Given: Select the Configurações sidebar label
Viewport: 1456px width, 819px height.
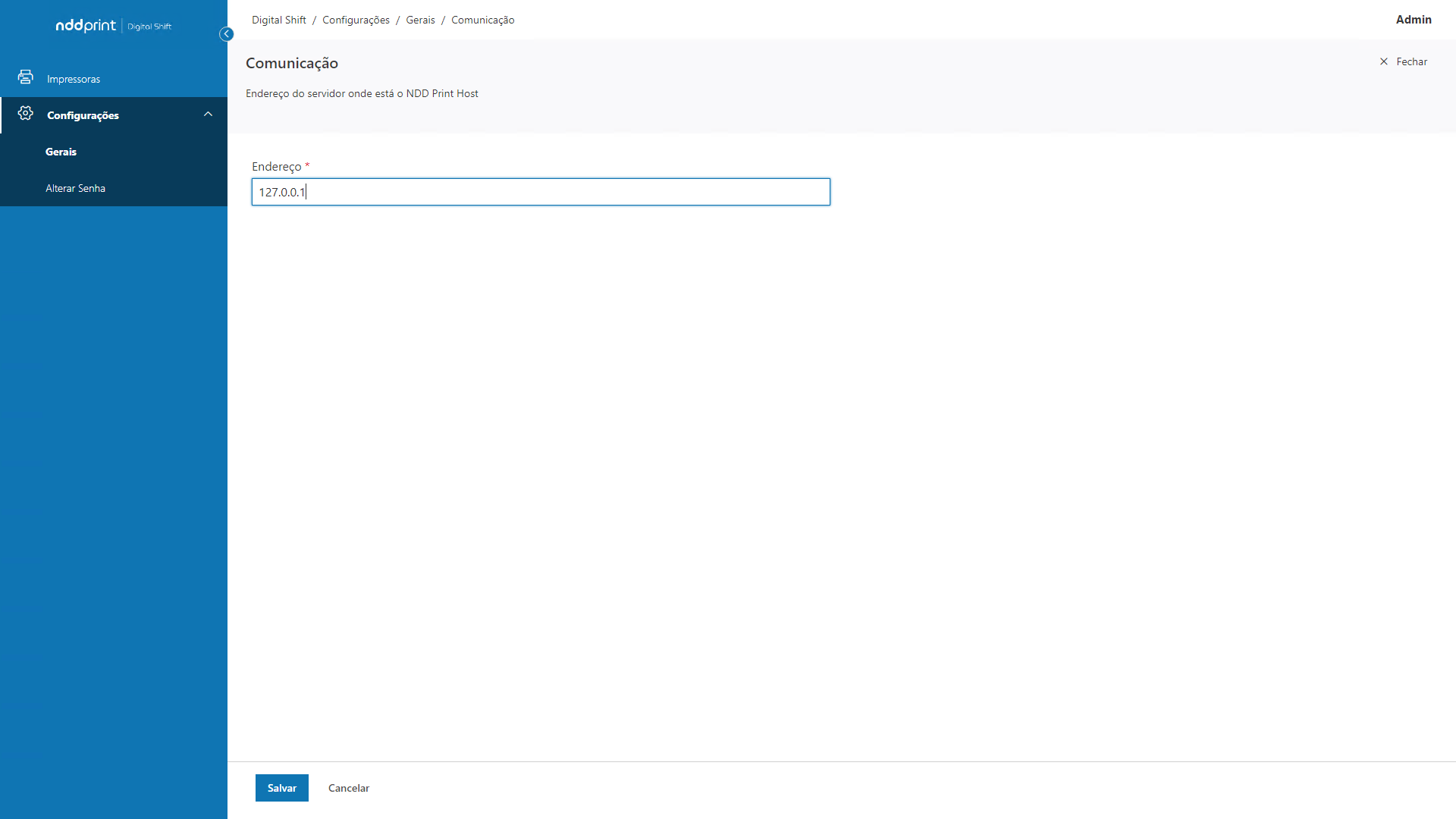Looking at the screenshot, I should point(83,115).
